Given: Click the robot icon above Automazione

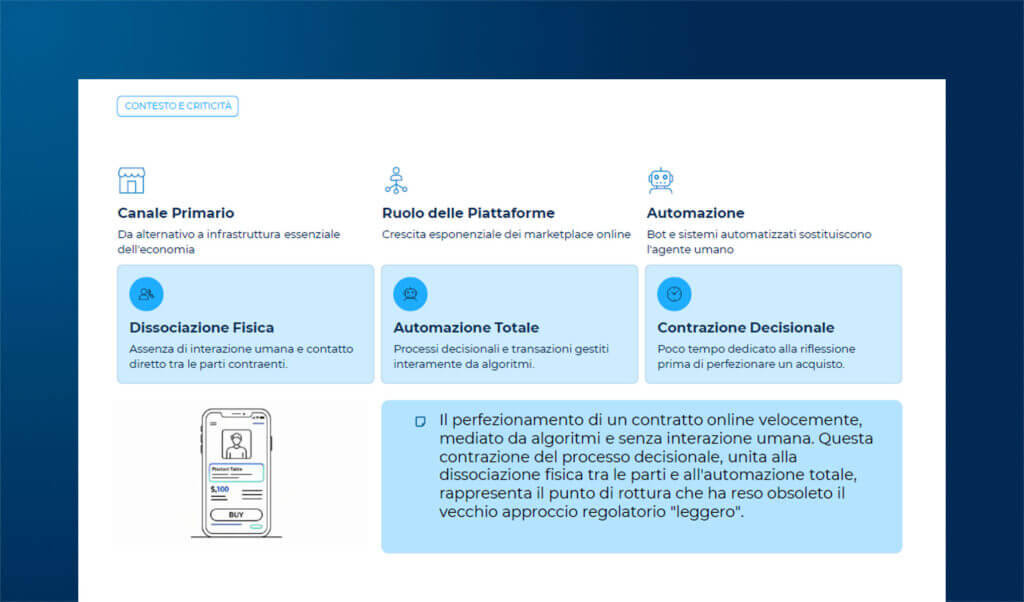Looking at the screenshot, I should [660, 179].
